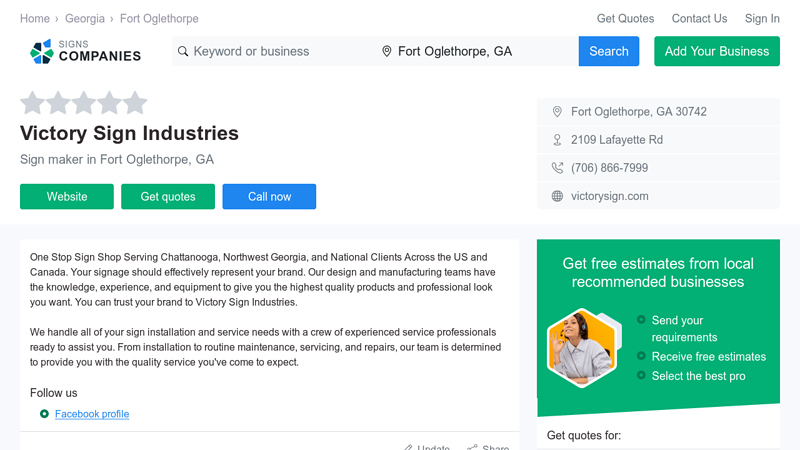This screenshot has height=450, width=800.
Task: Click the fifth rating star
Action: click(x=135, y=103)
